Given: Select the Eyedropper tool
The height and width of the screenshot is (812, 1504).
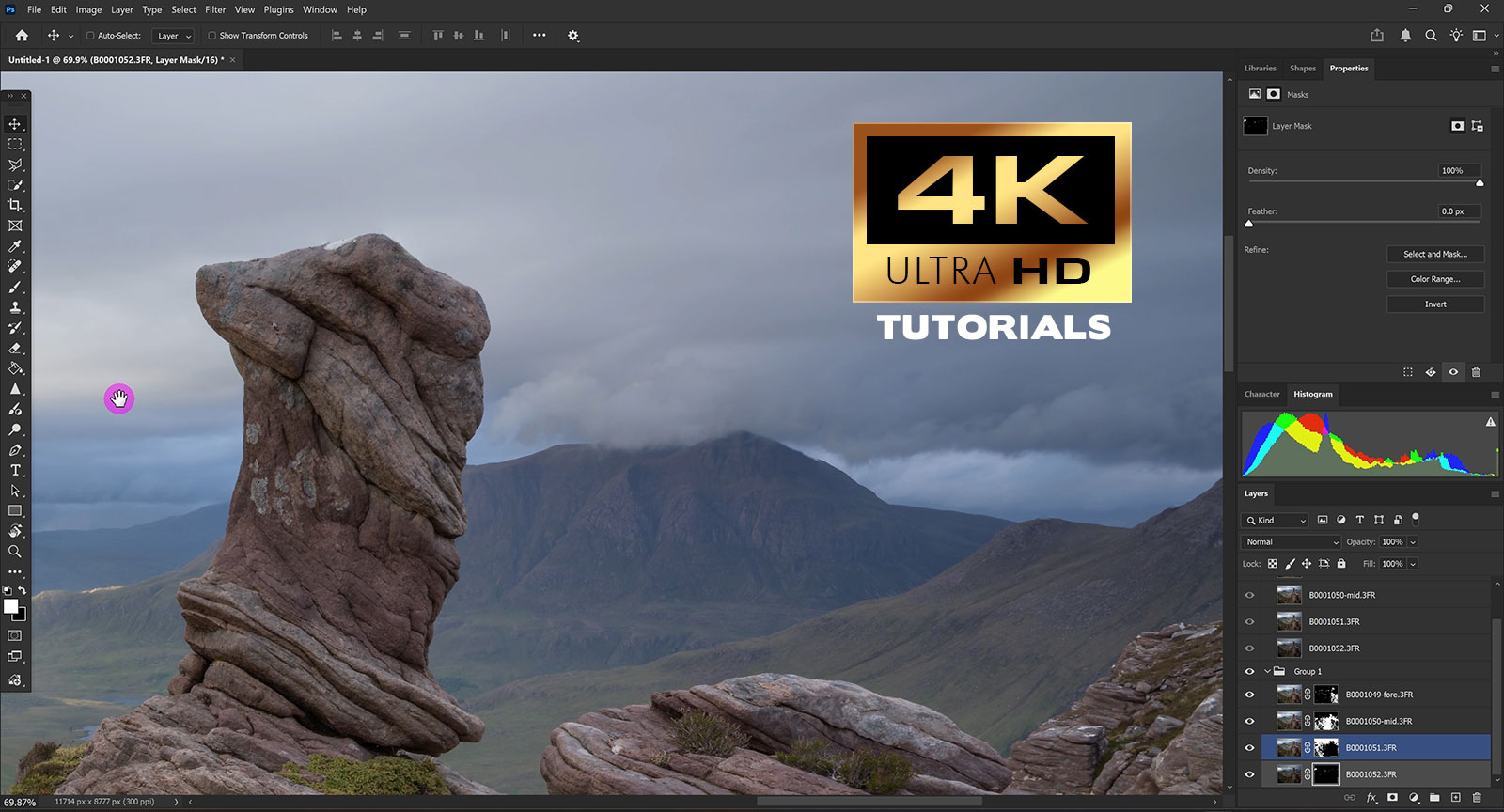Looking at the screenshot, I should [15, 246].
